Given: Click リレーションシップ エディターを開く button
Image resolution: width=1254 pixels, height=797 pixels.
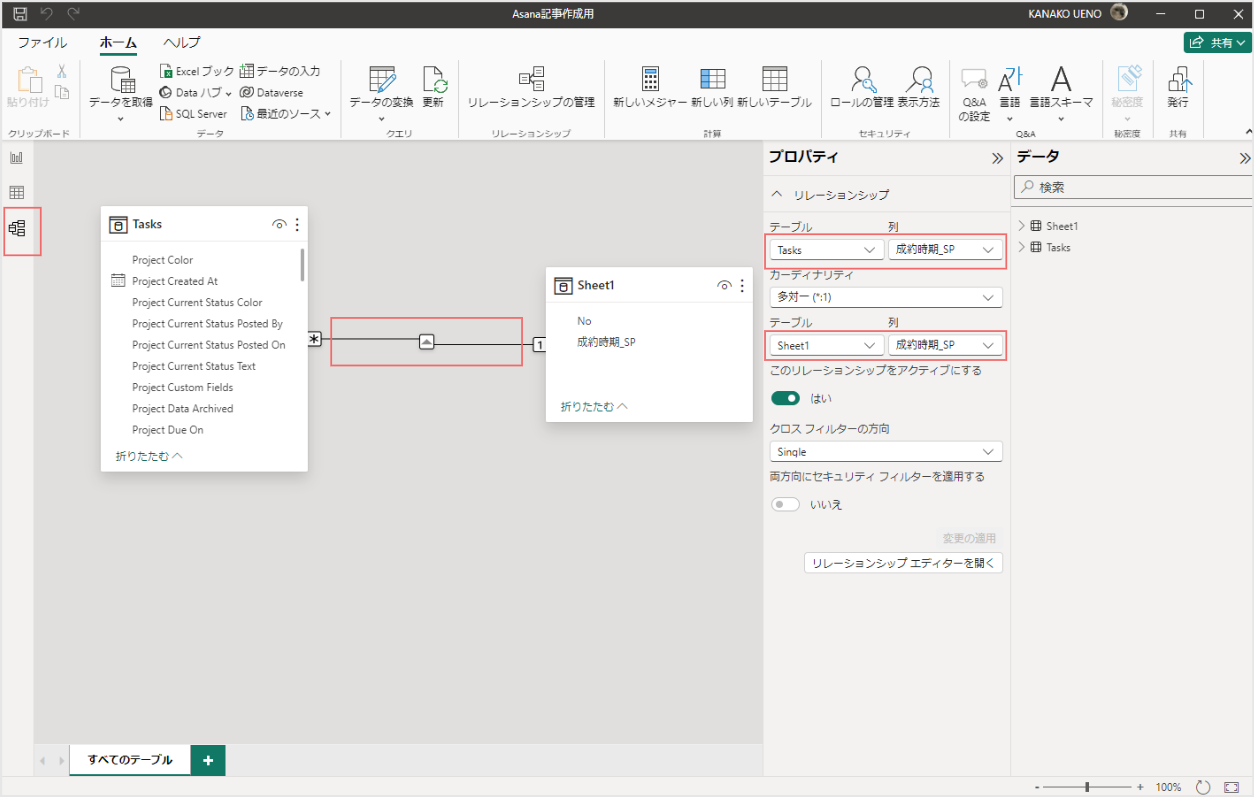Looking at the screenshot, I should click(x=903, y=563).
